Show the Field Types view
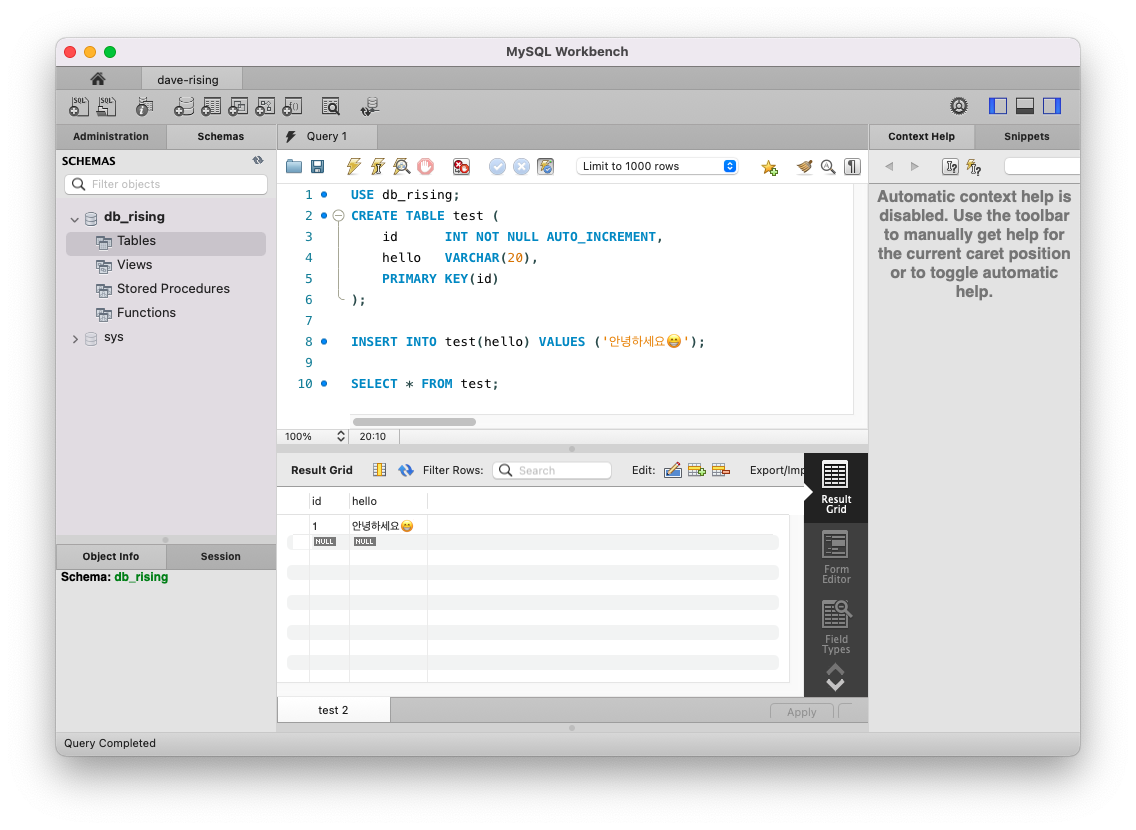 (x=835, y=627)
